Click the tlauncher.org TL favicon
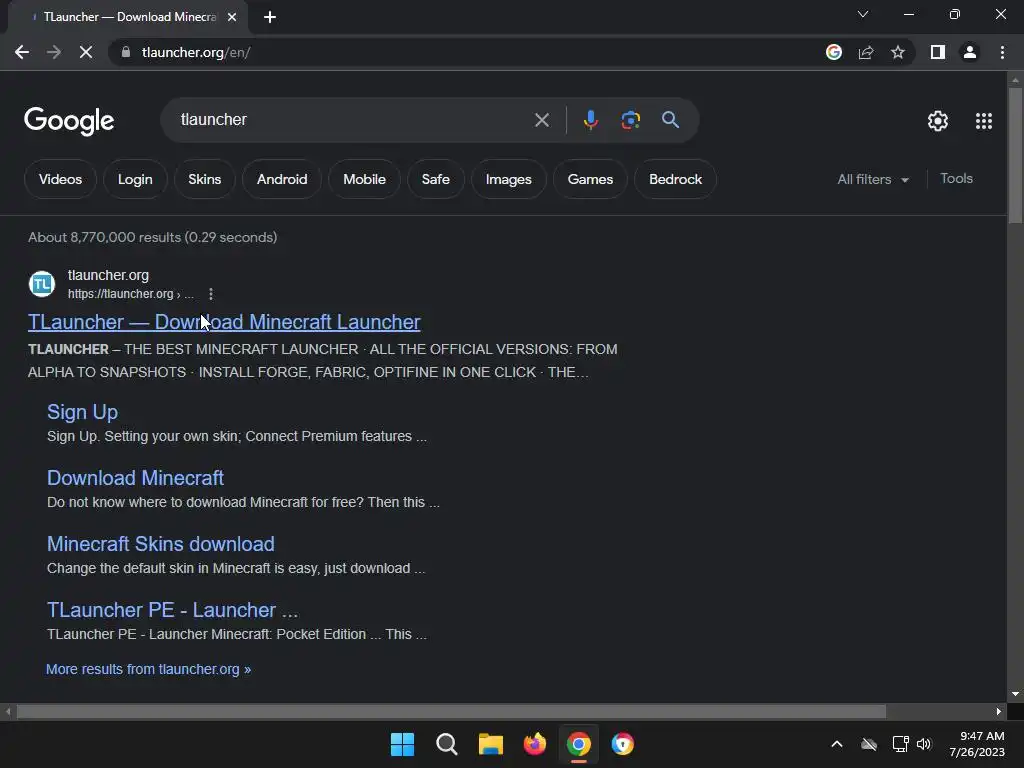 [42, 284]
